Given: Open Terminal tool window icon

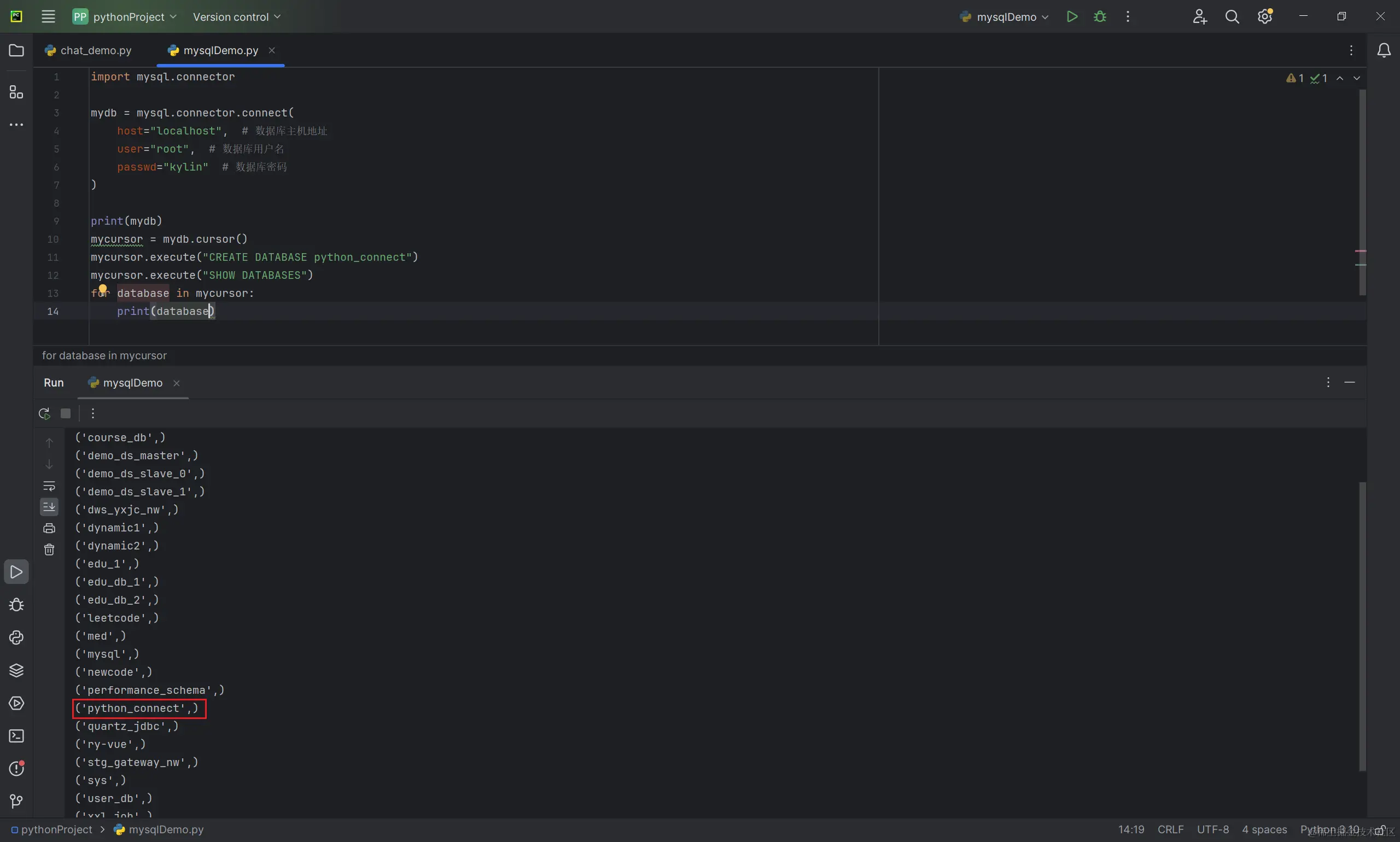Looking at the screenshot, I should click(16, 736).
